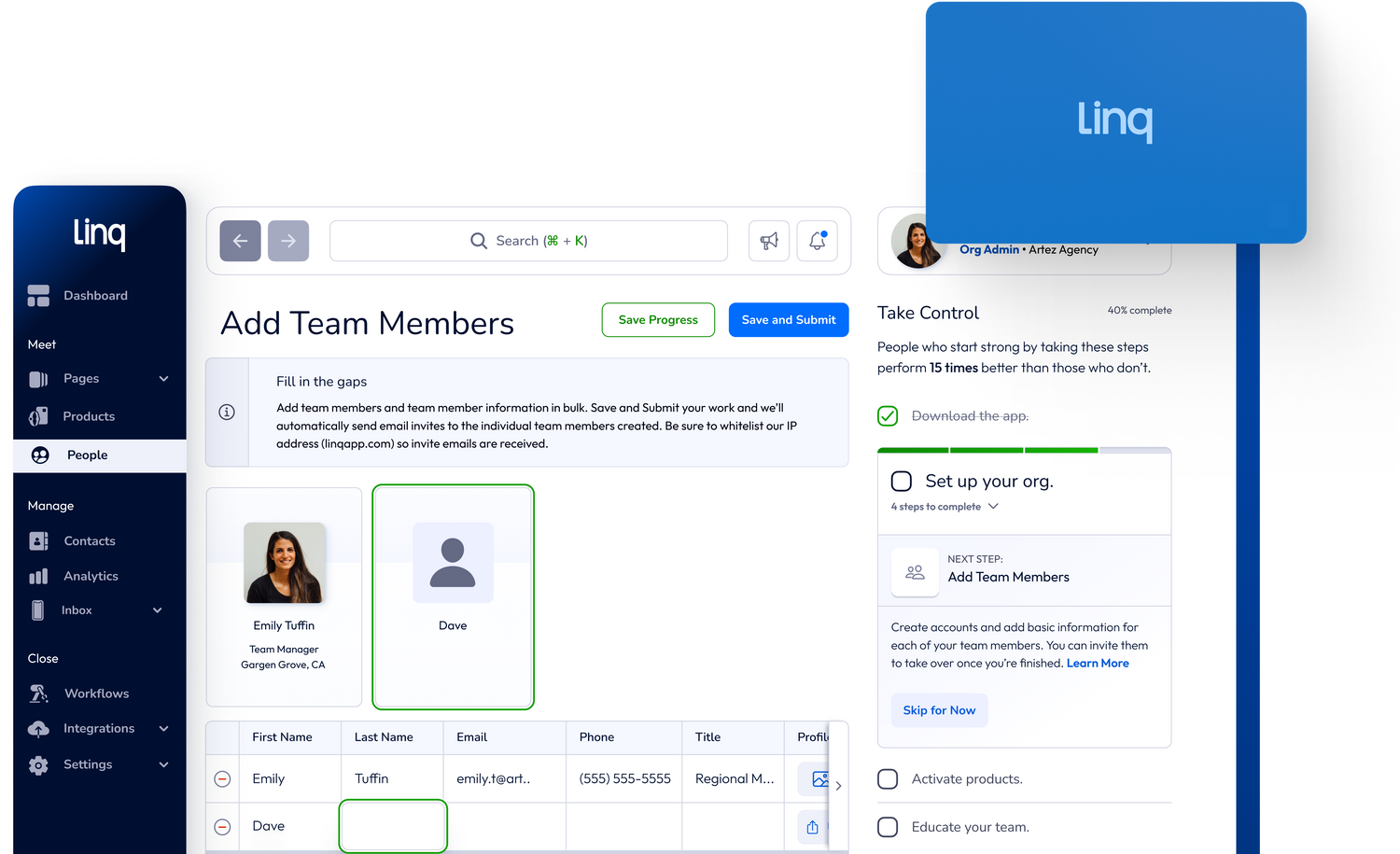This screenshot has height=854, width=1400.
Task: Remove the Dave row with its minus icon
Action: [222, 826]
